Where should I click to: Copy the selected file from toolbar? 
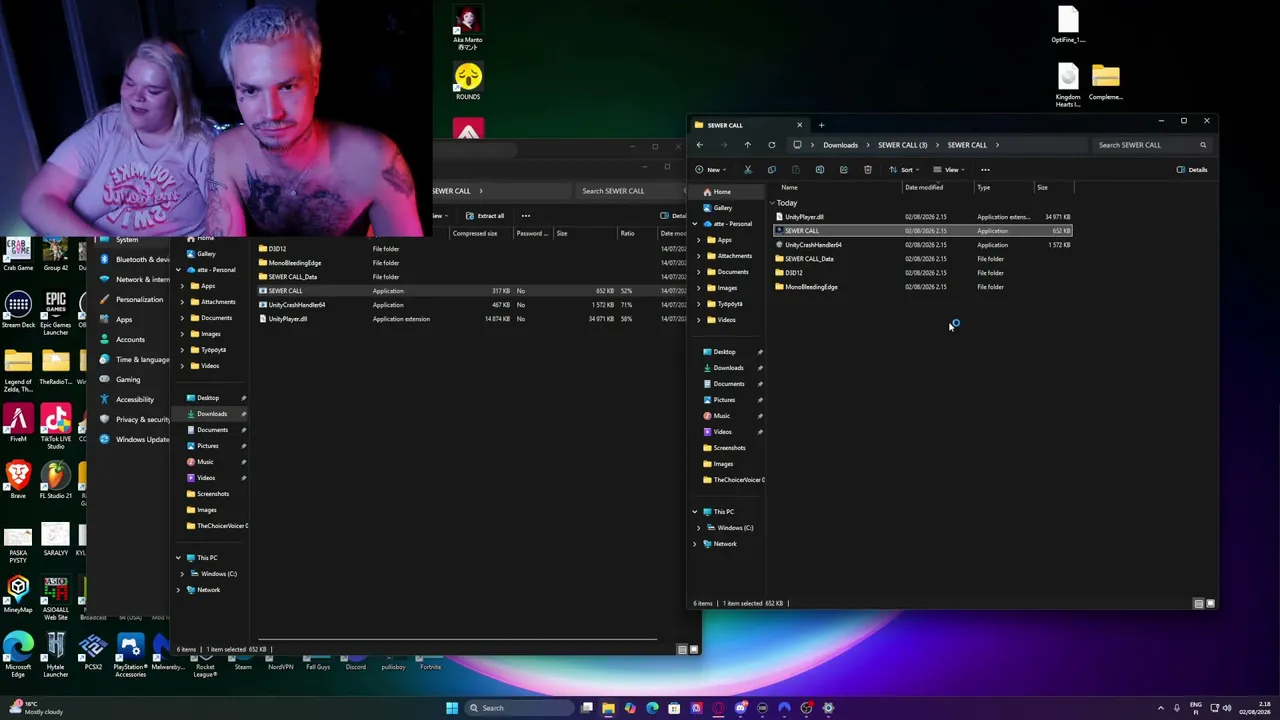click(x=771, y=170)
